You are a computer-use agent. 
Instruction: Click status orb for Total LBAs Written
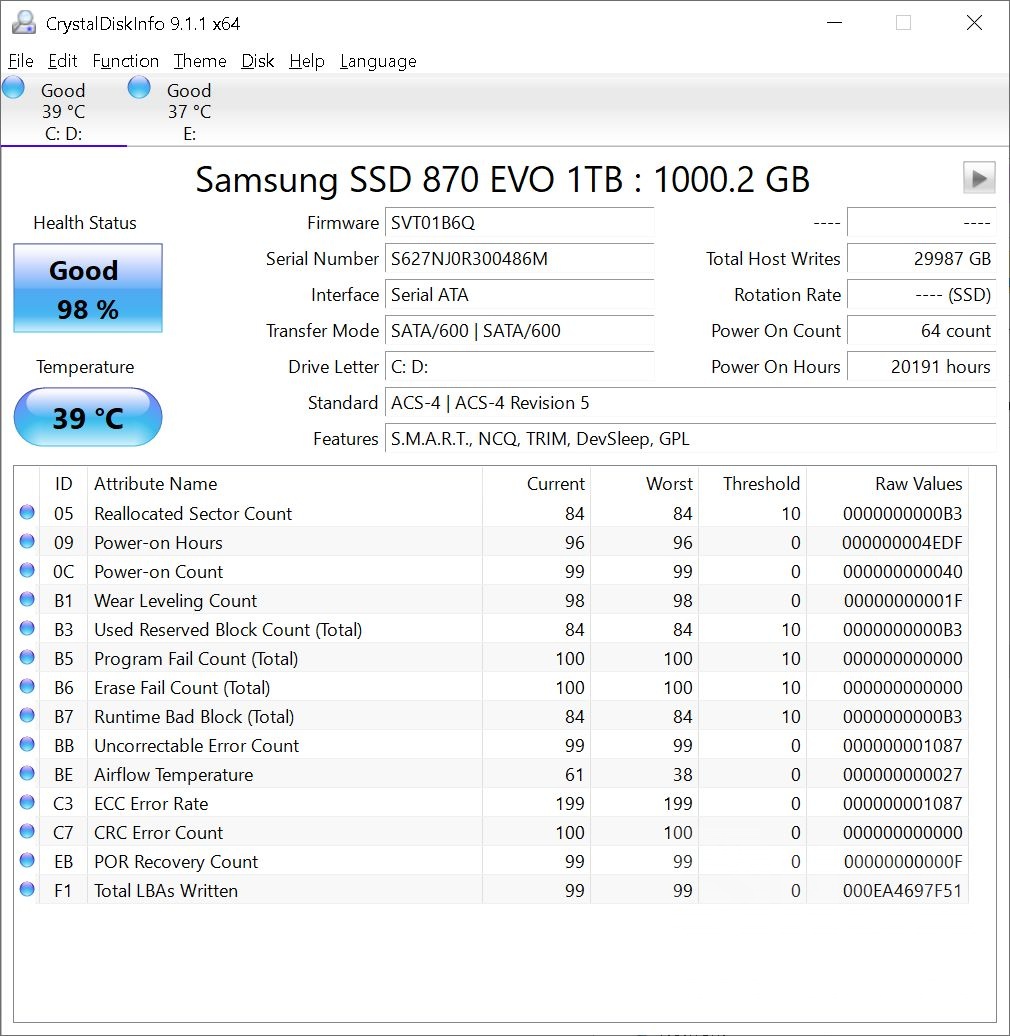coord(27,890)
